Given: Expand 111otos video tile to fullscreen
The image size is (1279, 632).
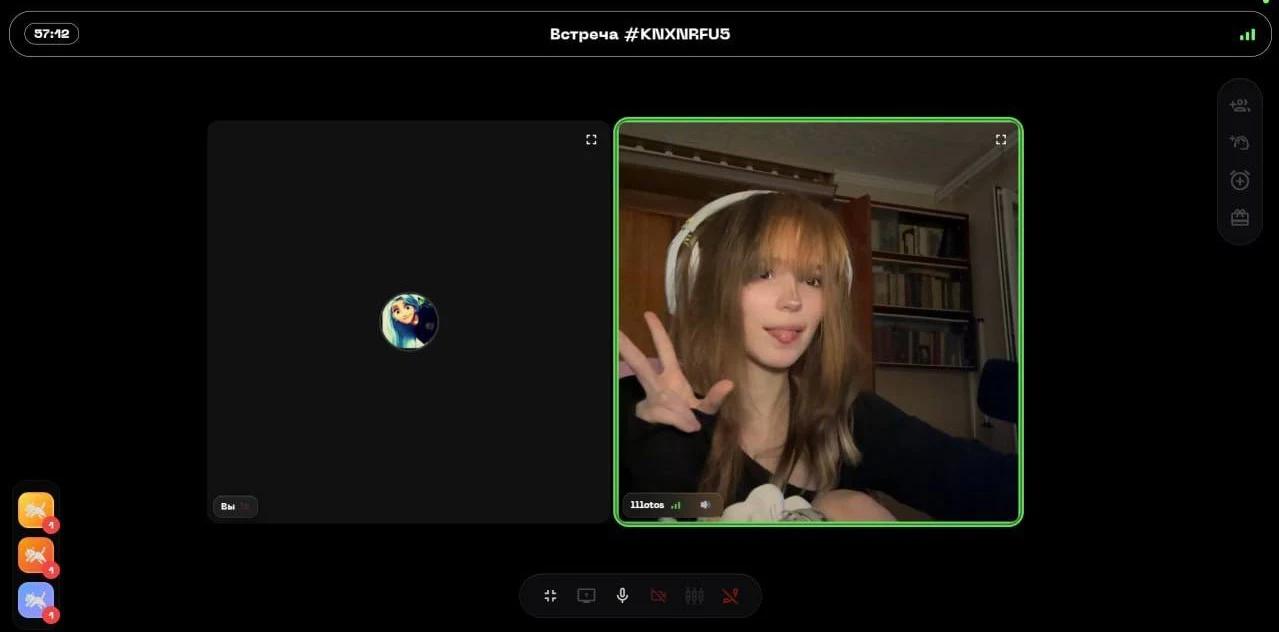Looking at the screenshot, I should click(x=1001, y=140).
